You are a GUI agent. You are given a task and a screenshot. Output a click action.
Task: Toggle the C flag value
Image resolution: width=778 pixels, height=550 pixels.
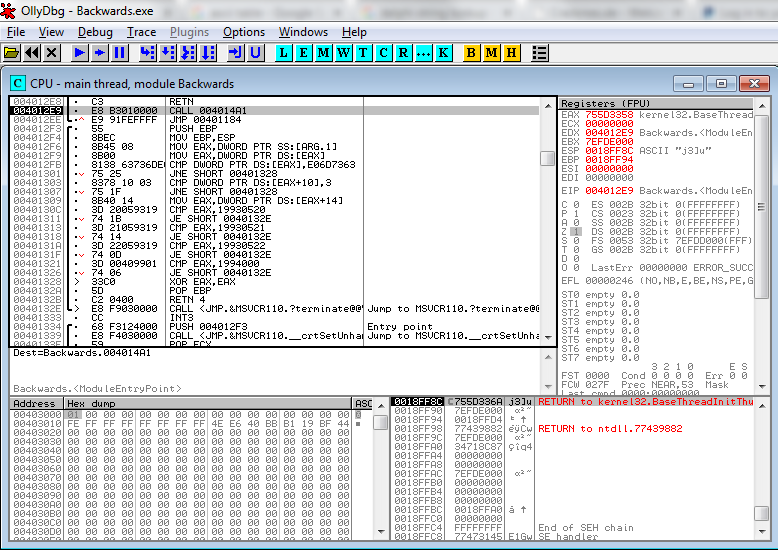576,205
